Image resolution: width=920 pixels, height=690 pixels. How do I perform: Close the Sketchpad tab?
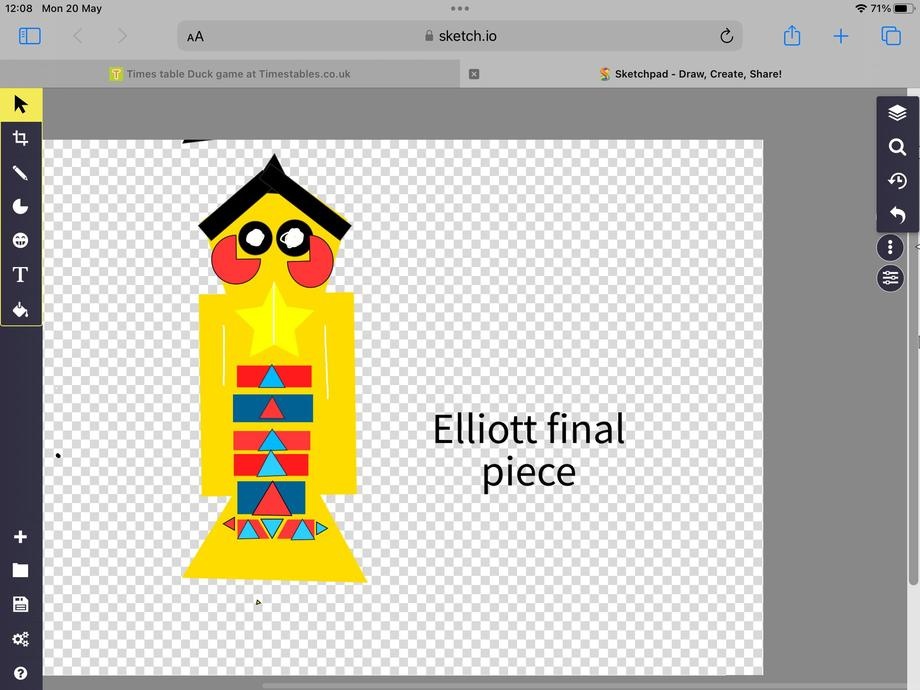click(474, 74)
